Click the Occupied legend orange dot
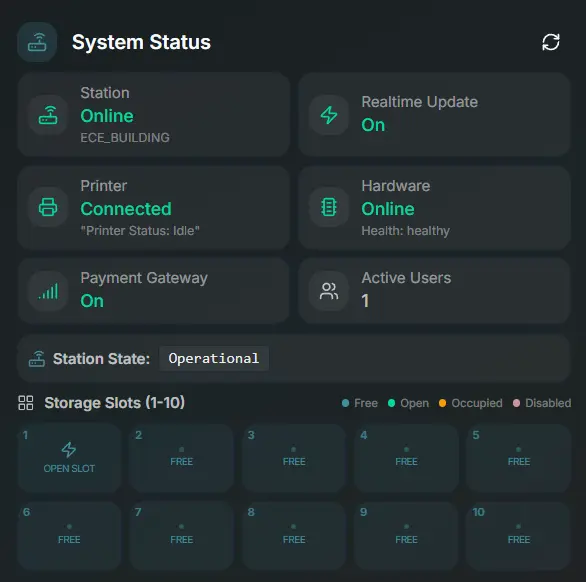Viewport: 586px width, 582px height. [442, 403]
